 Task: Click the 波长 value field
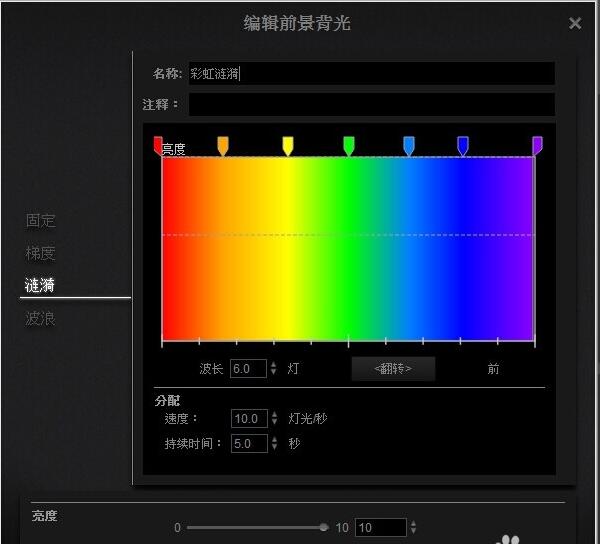[248, 369]
